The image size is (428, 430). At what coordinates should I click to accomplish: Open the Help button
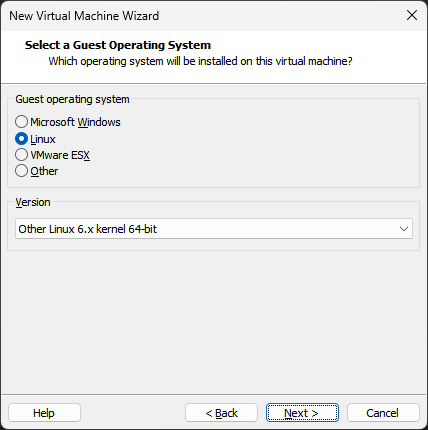tap(44, 413)
